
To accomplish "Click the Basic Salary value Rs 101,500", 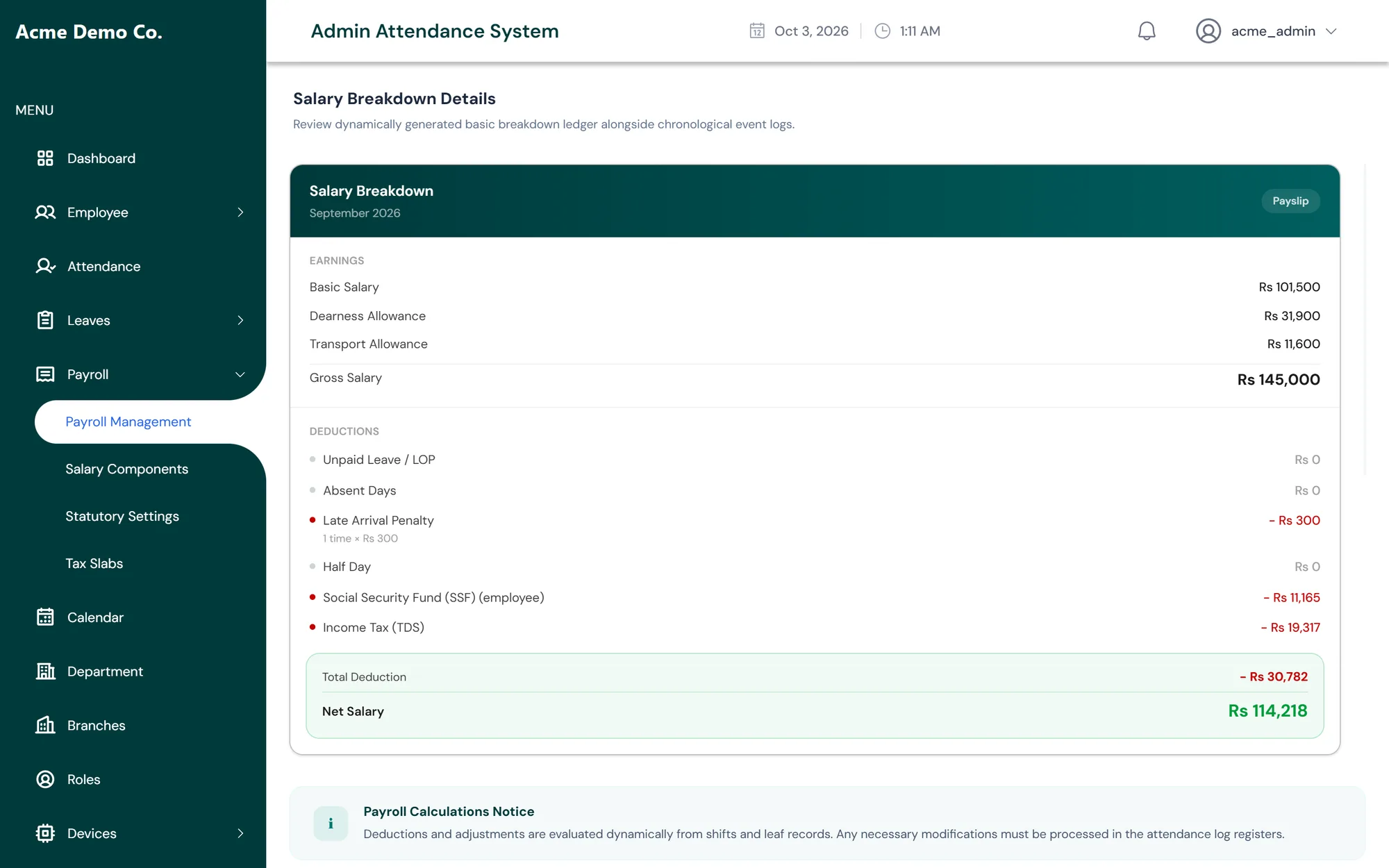I will click(x=1289, y=287).
